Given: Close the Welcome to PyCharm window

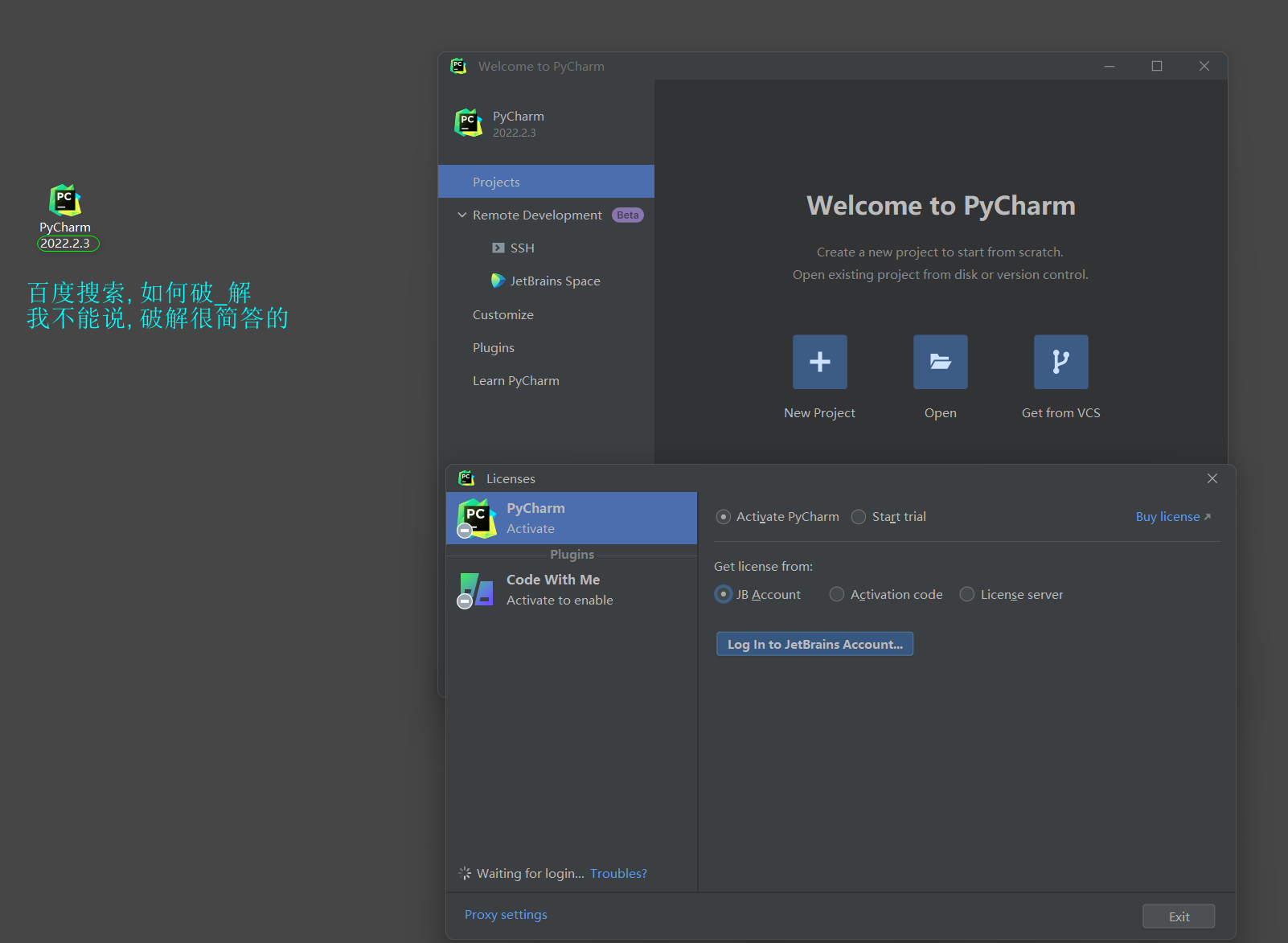Looking at the screenshot, I should pyautogui.click(x=1204, y=66).
